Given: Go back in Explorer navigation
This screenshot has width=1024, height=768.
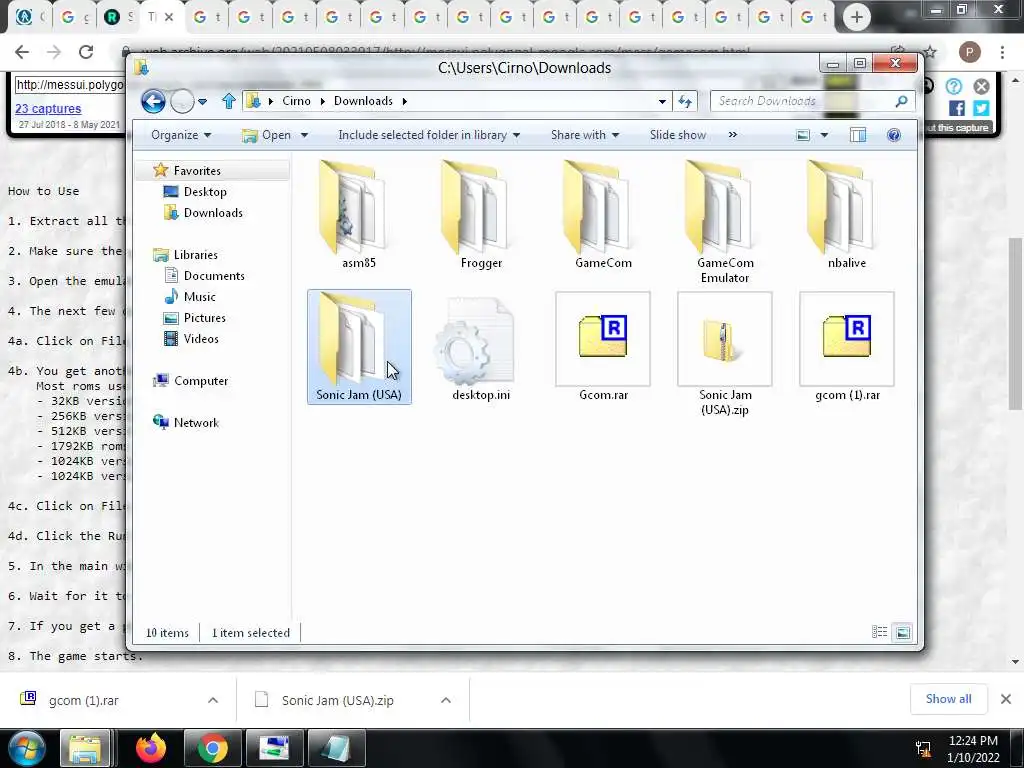Looking at the screenshot, I should (x=153, y=101).
